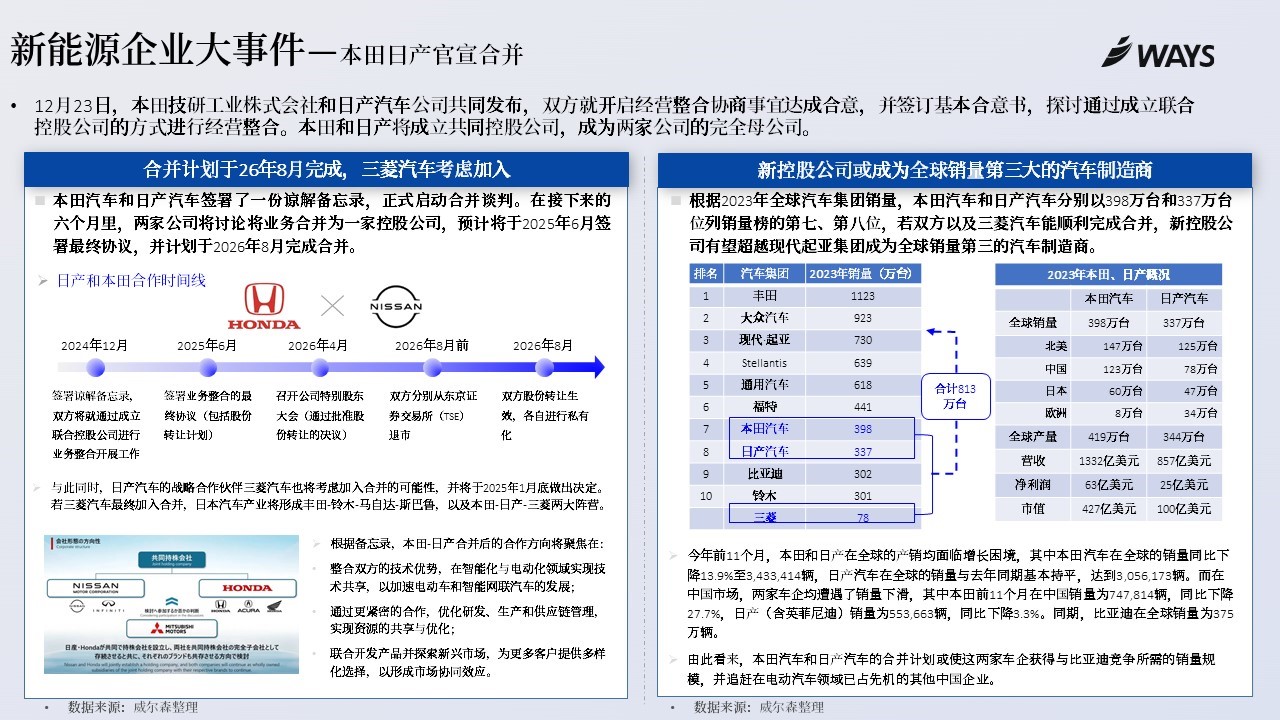Click the timeline note starting 签署谅解备忘录
The image size is (1280, 720).
click(x=97, y=425)
